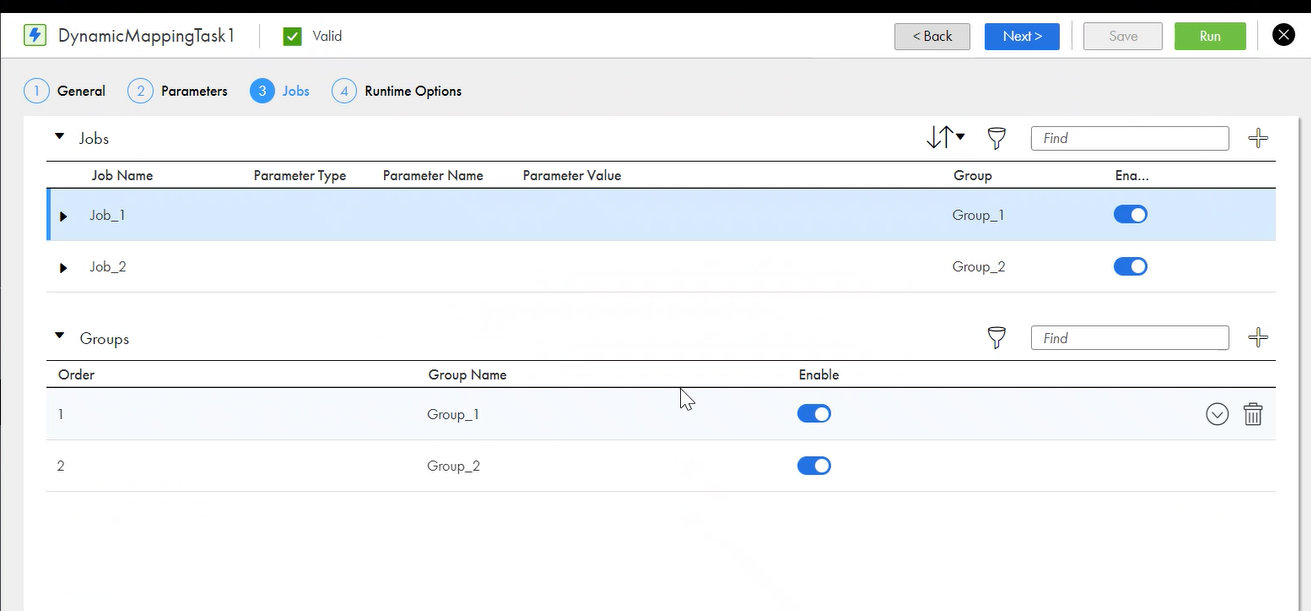The image size is (1311, 611).
Task: Go to step 1 General
Action: [x=64, y=91]
